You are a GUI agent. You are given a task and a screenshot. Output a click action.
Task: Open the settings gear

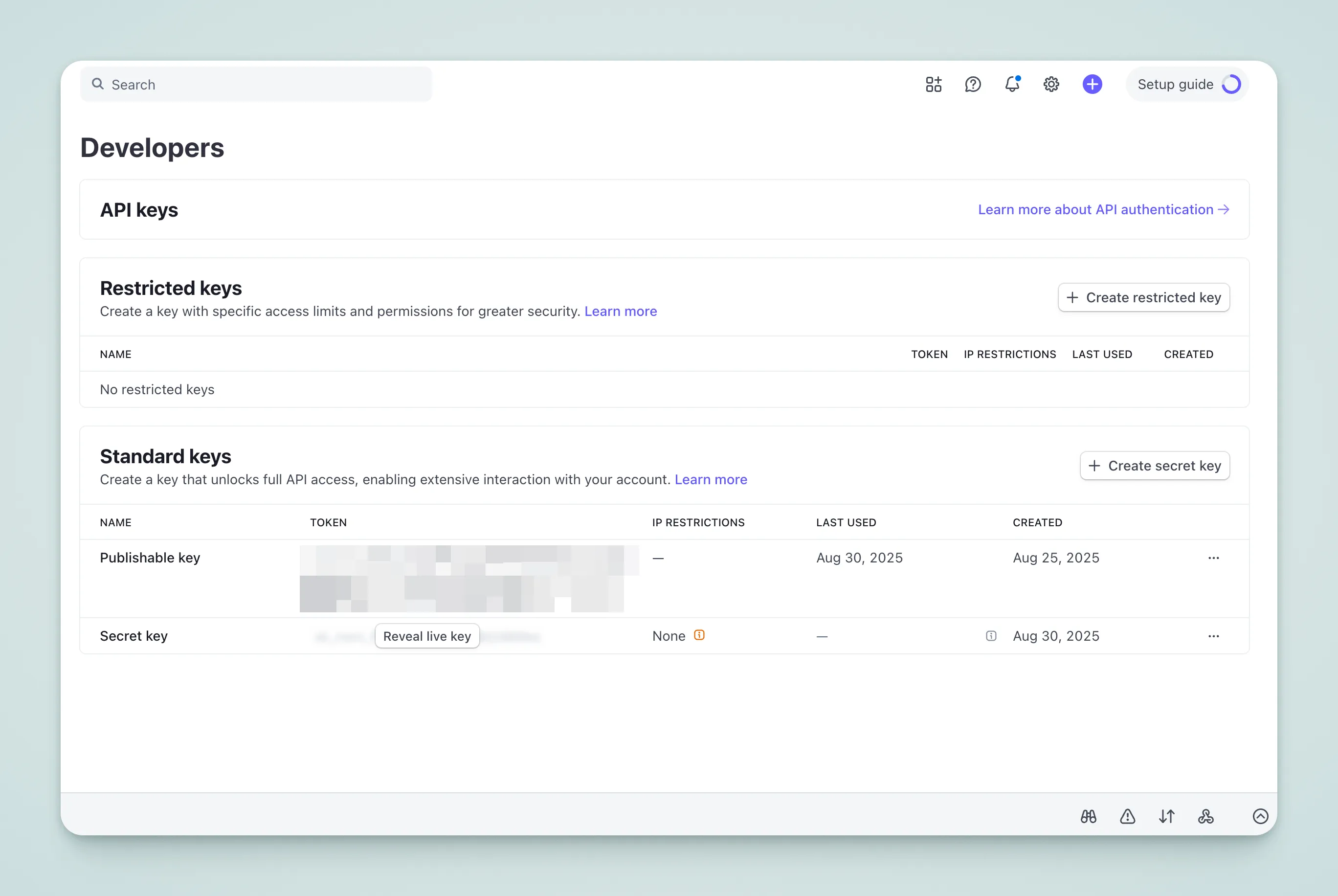click(1051, 84)
